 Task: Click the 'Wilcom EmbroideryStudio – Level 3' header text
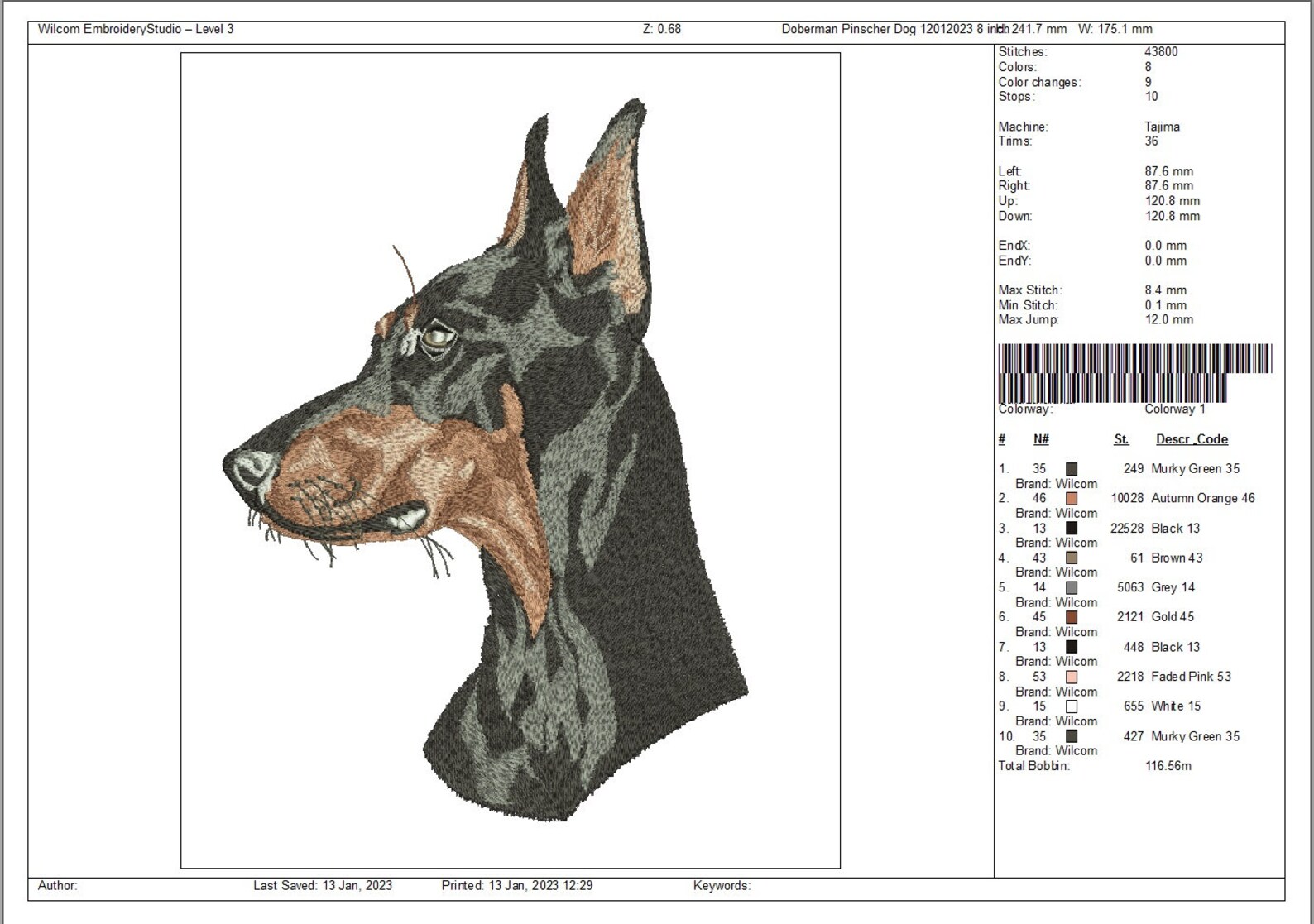[x=136, y=29]
